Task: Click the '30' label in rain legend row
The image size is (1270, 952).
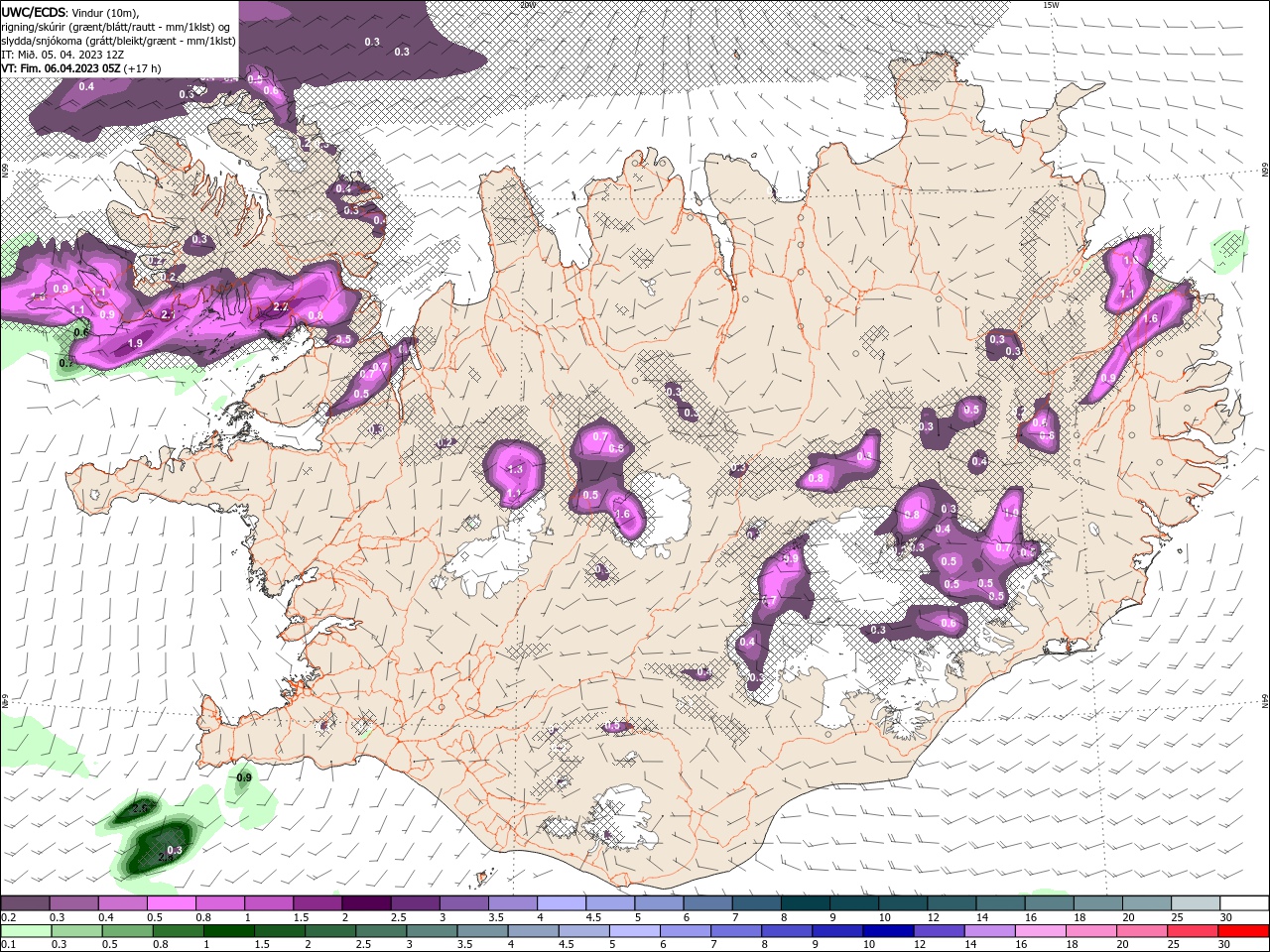Action: coord(1223,945)
